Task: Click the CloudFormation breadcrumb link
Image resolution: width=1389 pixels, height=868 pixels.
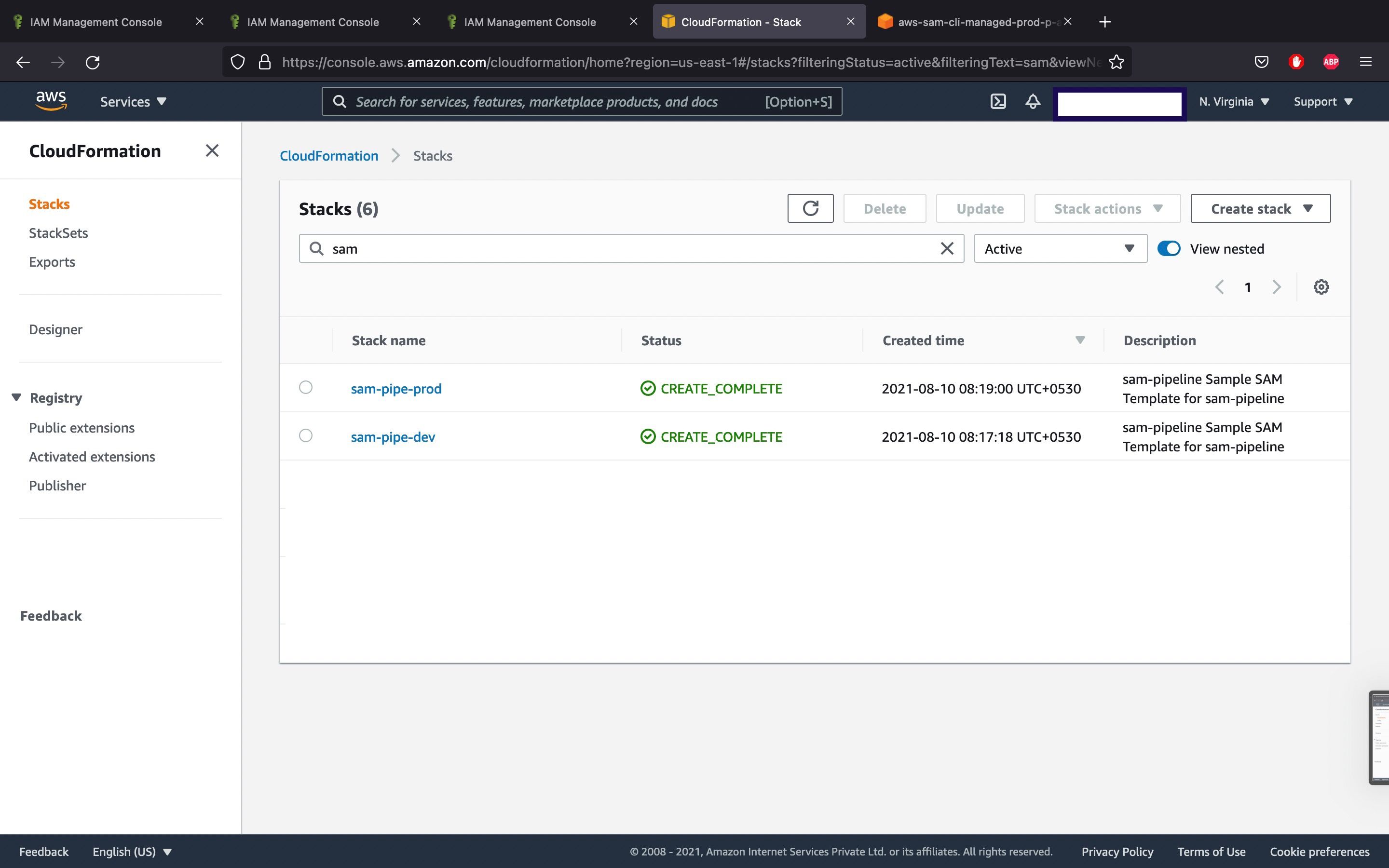Action: tap(329, 156)
